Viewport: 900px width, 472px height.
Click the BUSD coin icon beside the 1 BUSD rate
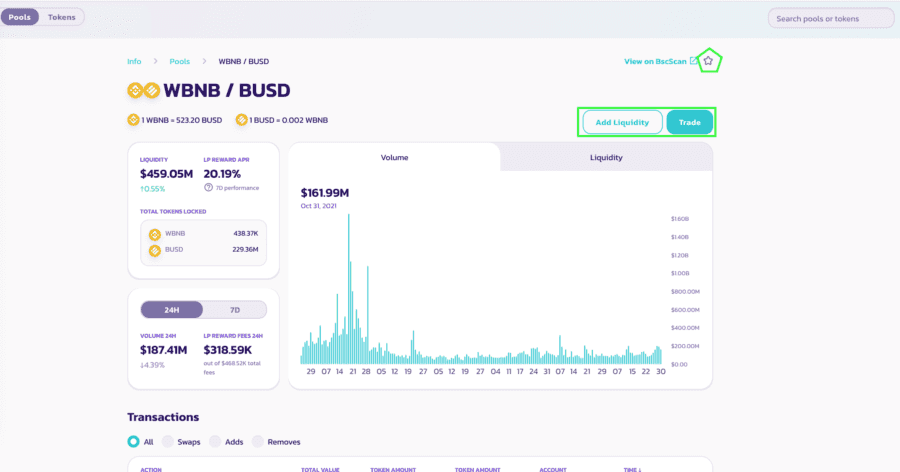pyautogui.click(x=241, y=120)
